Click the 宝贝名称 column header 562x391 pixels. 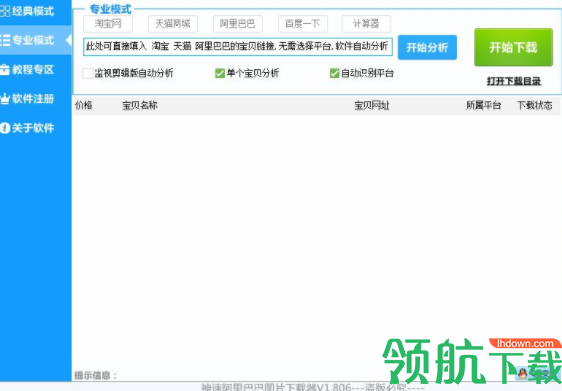pos(140,105)
